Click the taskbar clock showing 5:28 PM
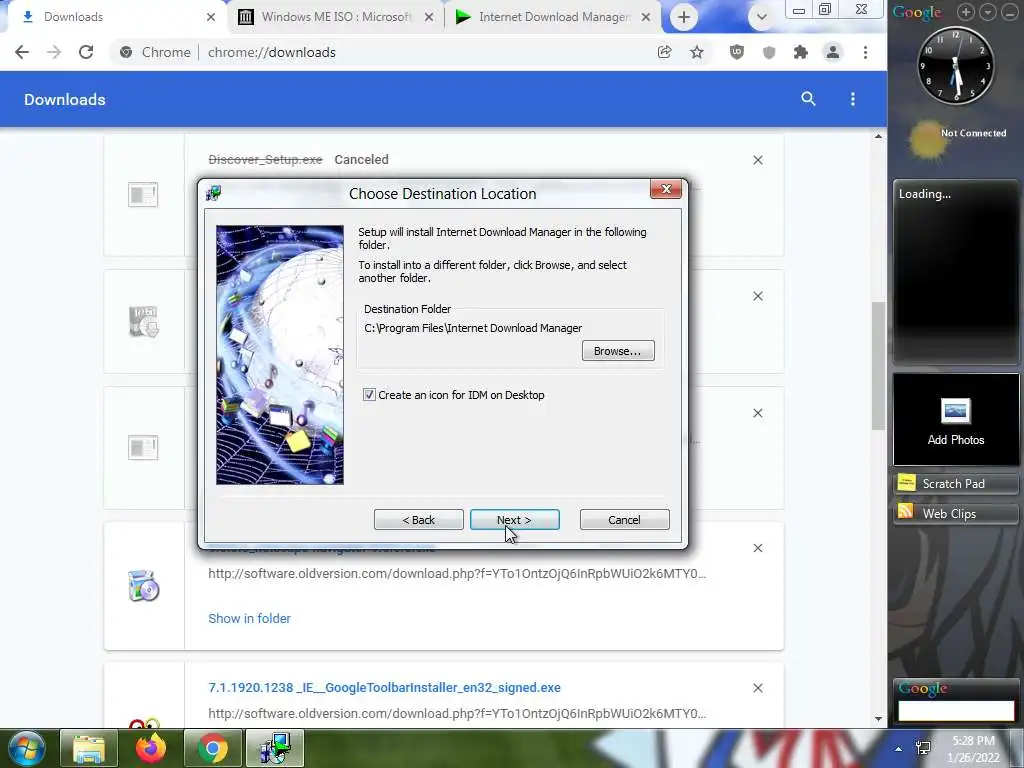The image size is (1024, 768). pyautogui.click(x=973, y=749)
